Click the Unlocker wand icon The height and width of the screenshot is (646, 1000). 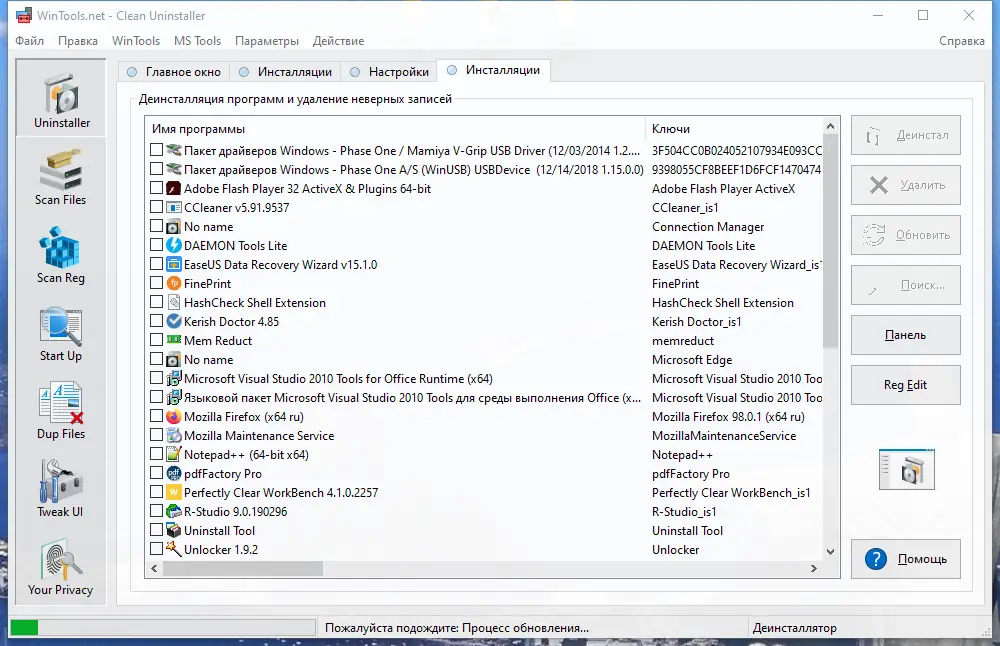(x=173, y=548)
